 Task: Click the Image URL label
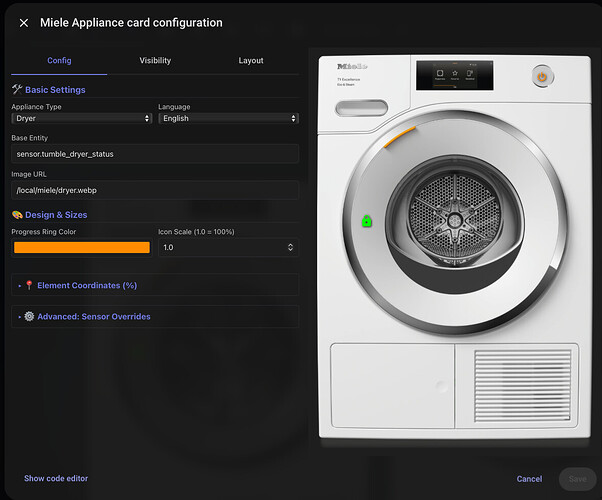click(x=29, y=174)
